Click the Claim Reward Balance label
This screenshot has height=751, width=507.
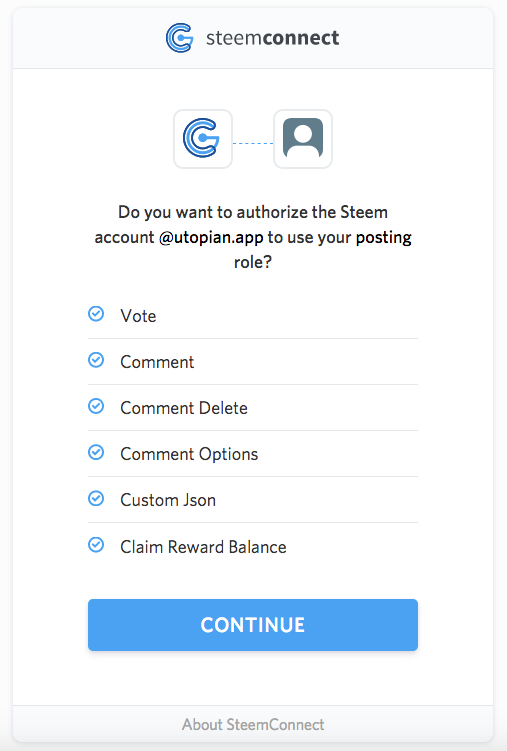pyautogui.click(x=203, y=547)
